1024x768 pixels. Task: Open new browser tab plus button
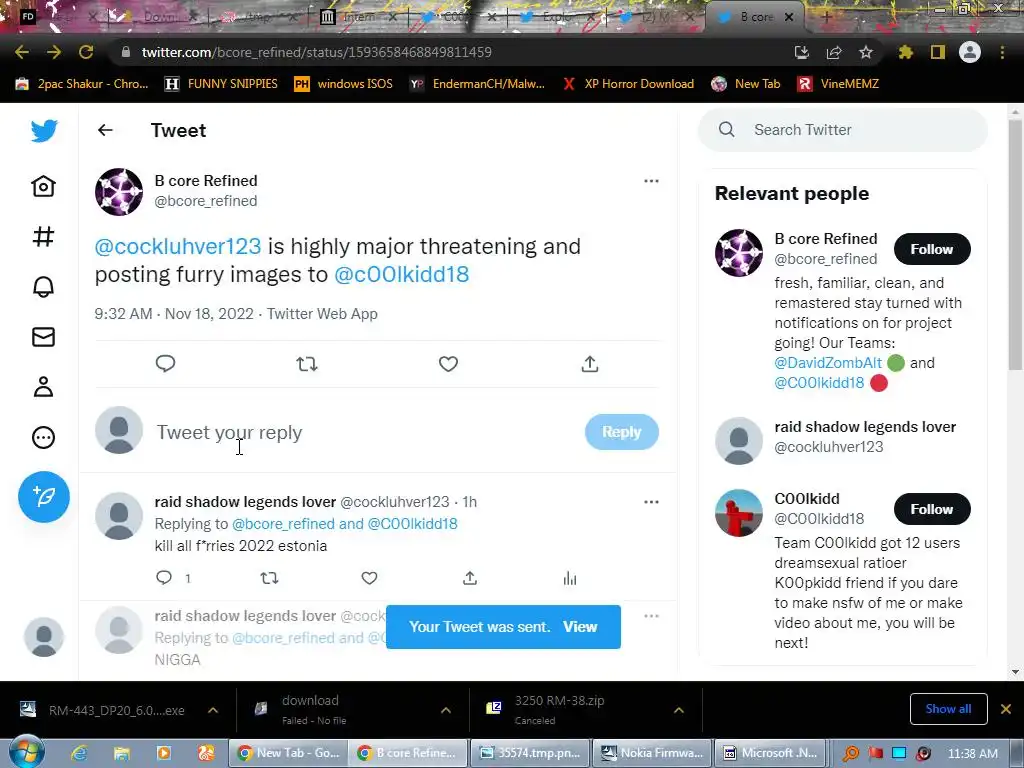[826, 17]
